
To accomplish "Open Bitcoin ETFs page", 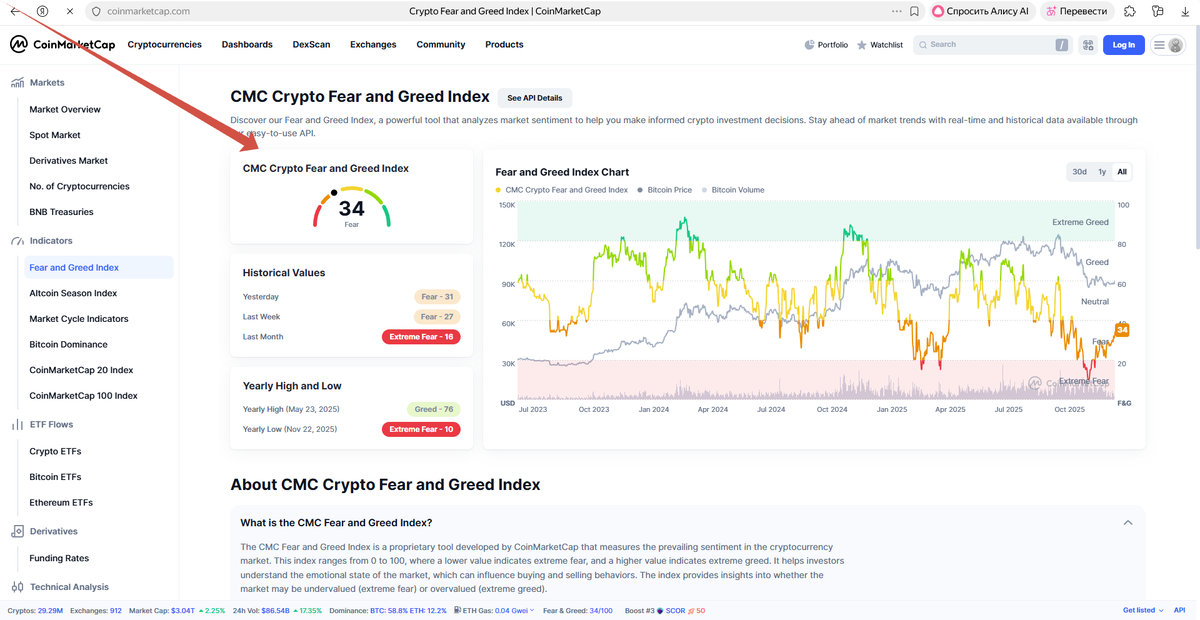I will [x=55, y=478].
